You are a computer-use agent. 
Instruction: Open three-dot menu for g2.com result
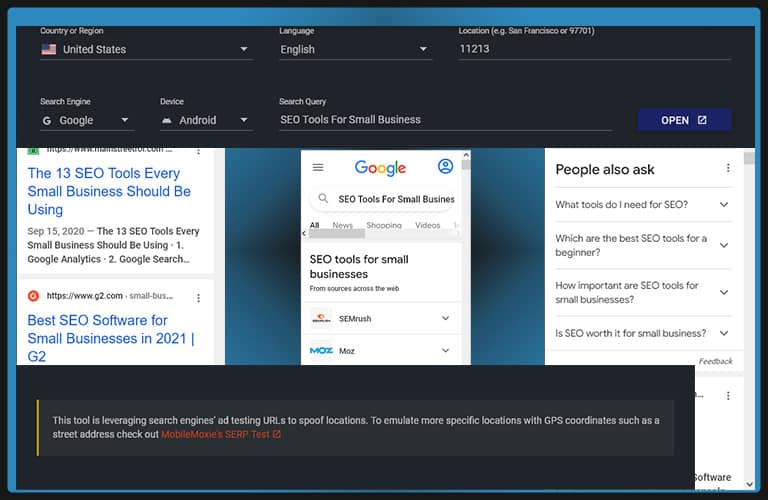click(x=198, y=298)
